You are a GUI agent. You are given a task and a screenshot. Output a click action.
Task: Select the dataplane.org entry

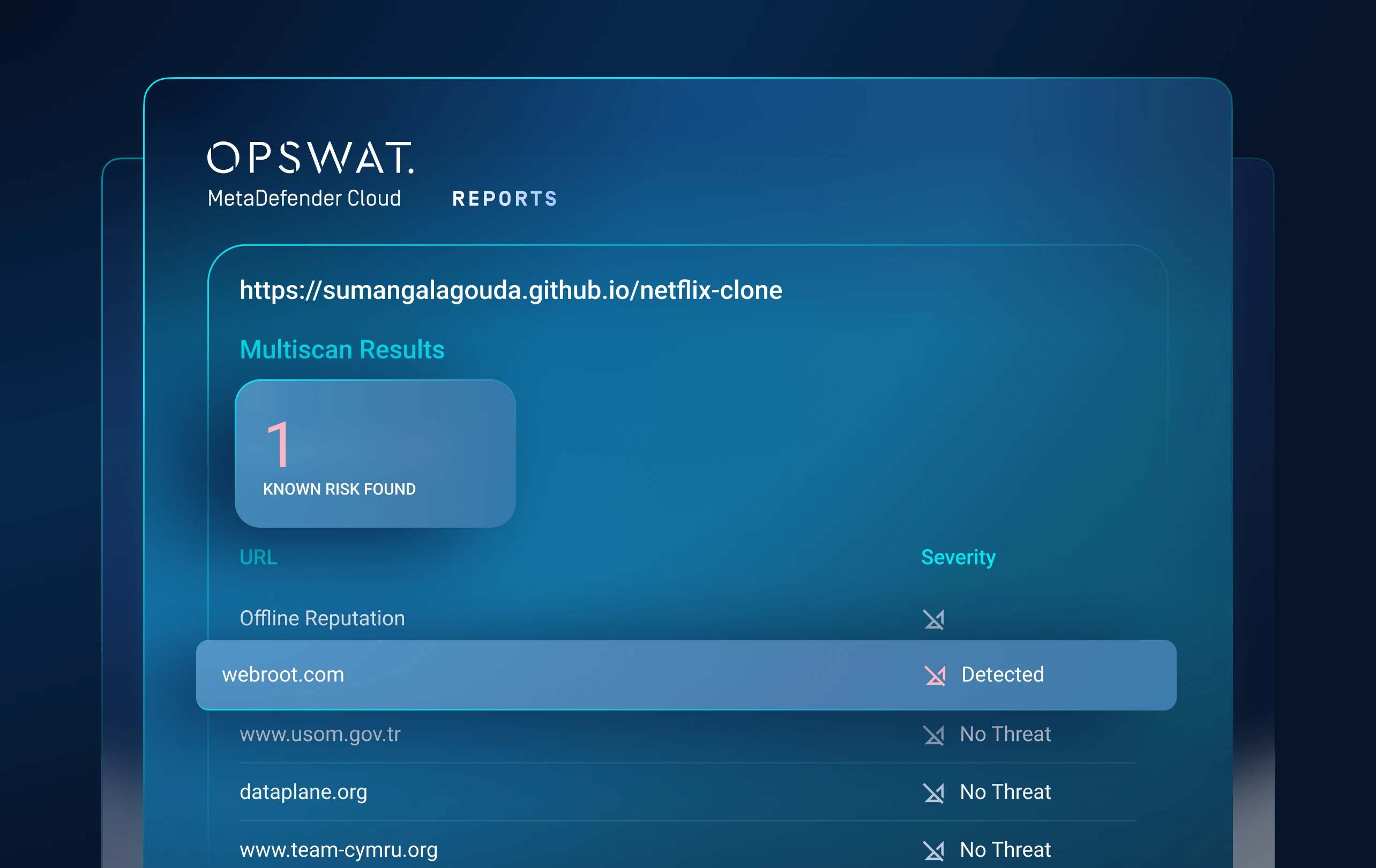303,792
